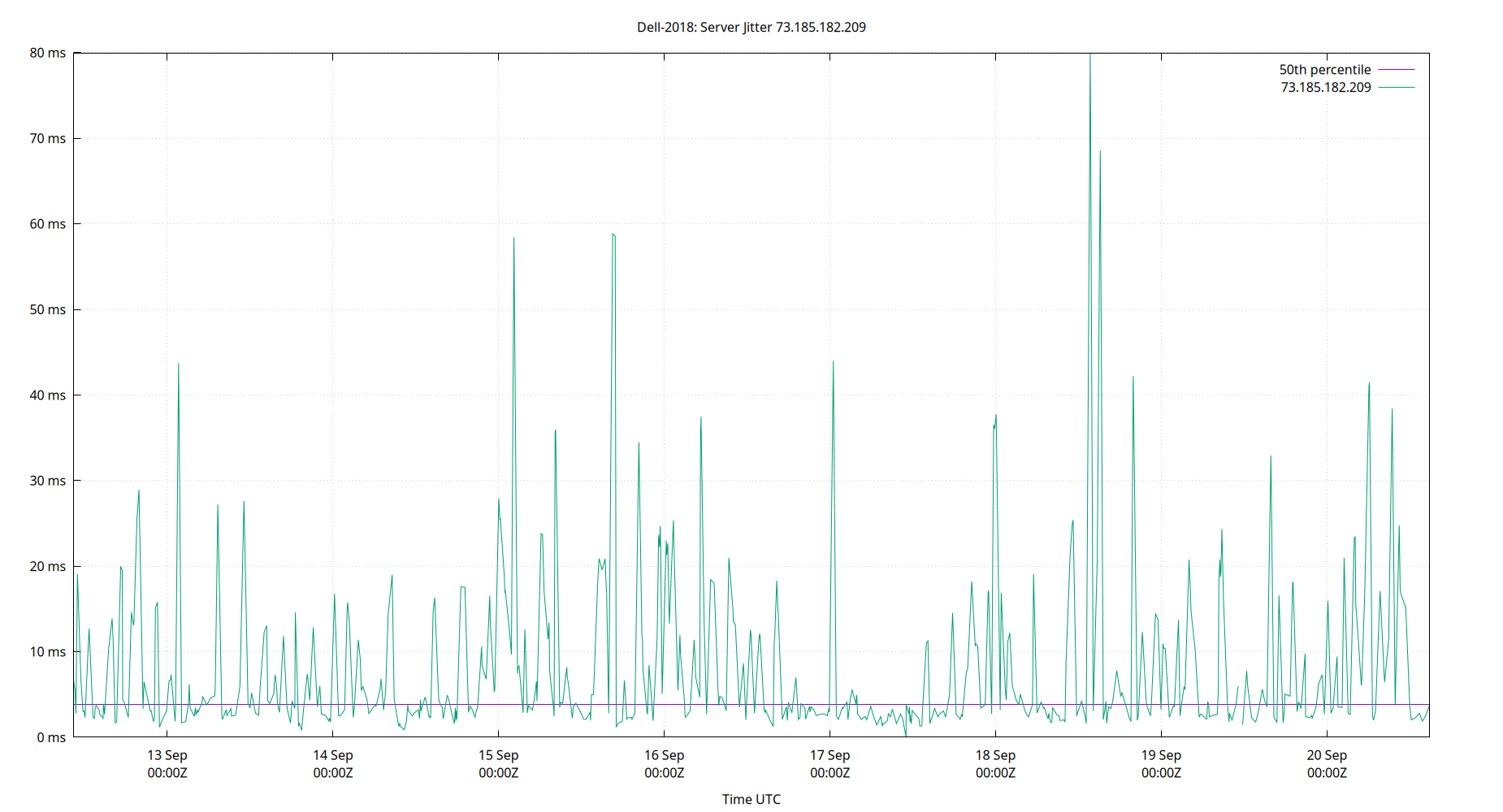The height and width of the screenshot is (812, 1503).
Task: Click the 00:00Z label under 14 Sep
Action: 333,773
